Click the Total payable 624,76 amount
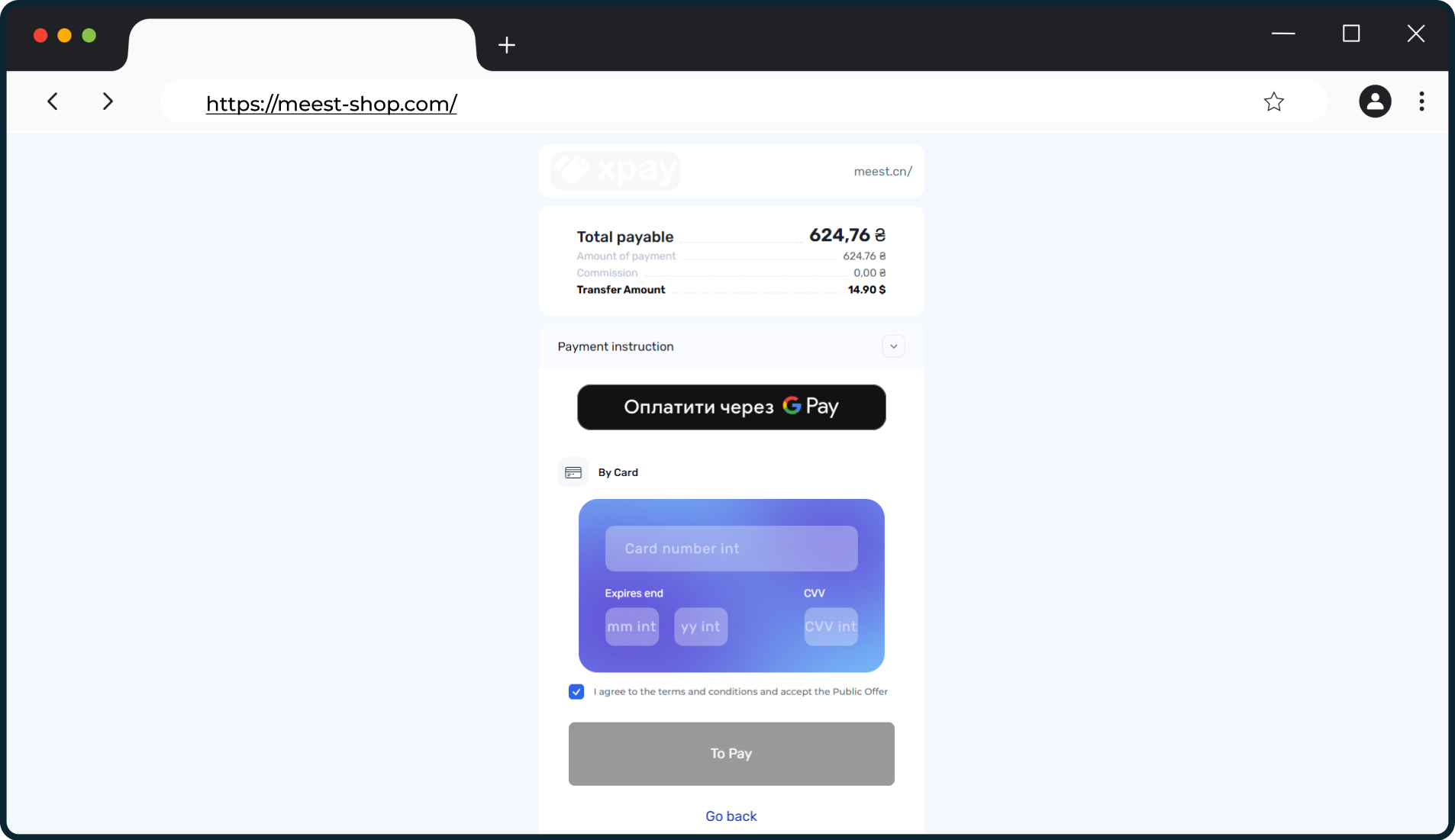 (847, 235)
